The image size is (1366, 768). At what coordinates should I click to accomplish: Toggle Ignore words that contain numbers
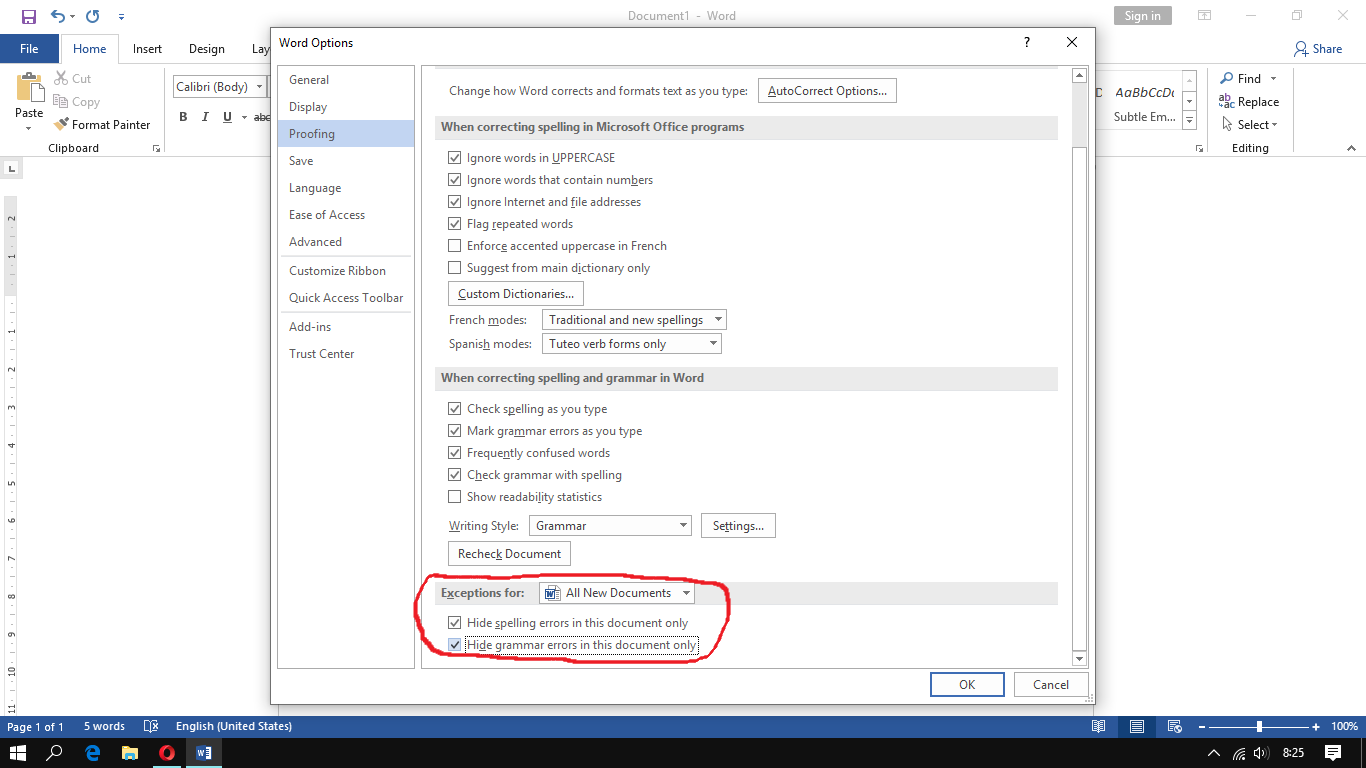tap(455, 180)
